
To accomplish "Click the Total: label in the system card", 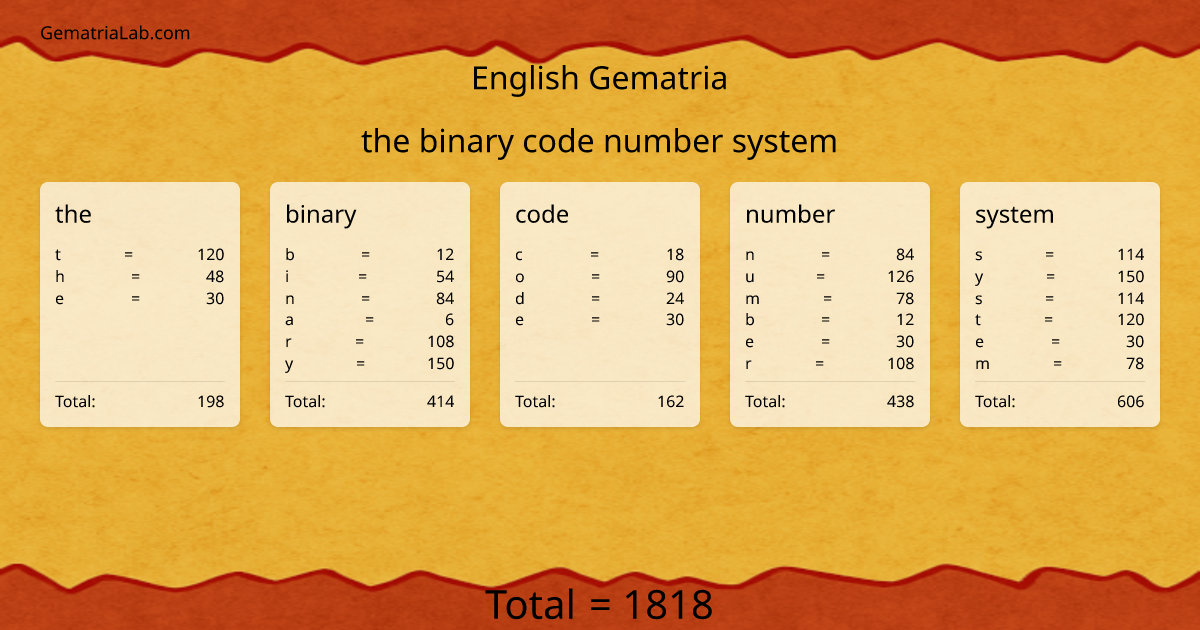I will pyautogui.click(x=995, y=402).
